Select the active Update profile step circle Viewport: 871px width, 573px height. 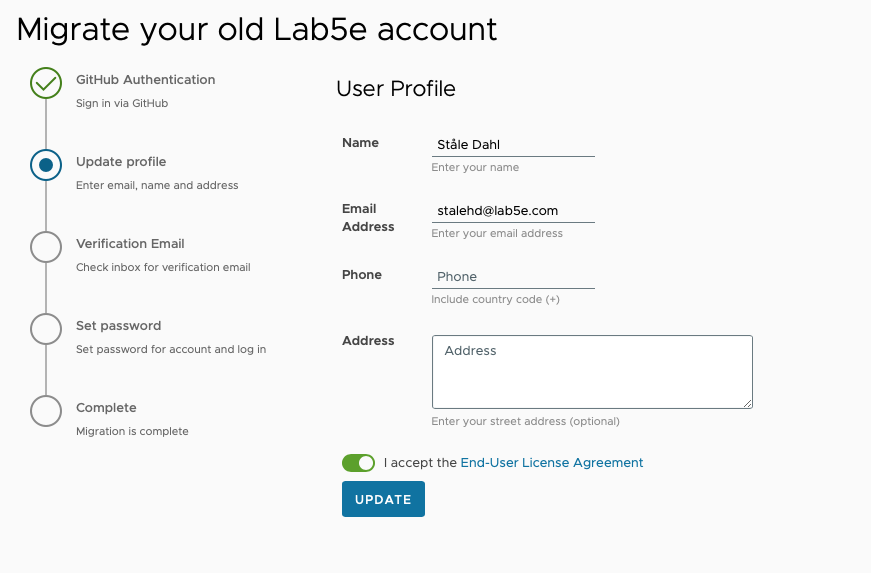[46, 165]
